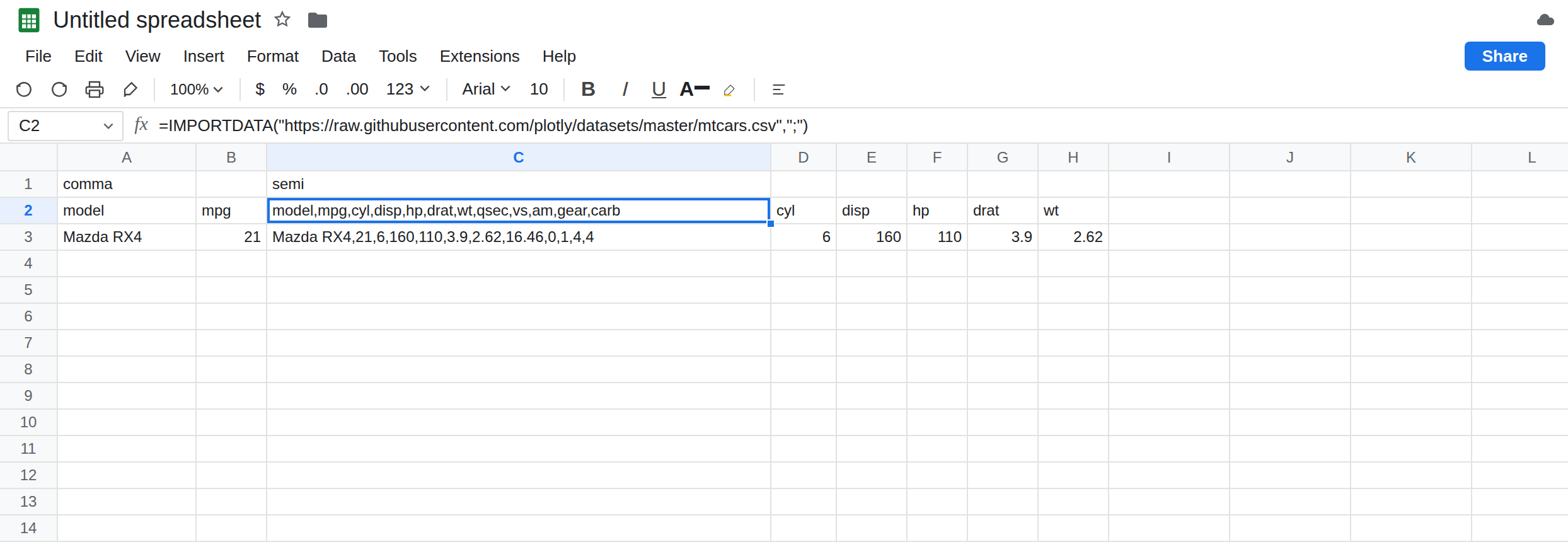Screen dimensions: 1568x542
Task: Select row 1 header
Action: click(28, 184)
